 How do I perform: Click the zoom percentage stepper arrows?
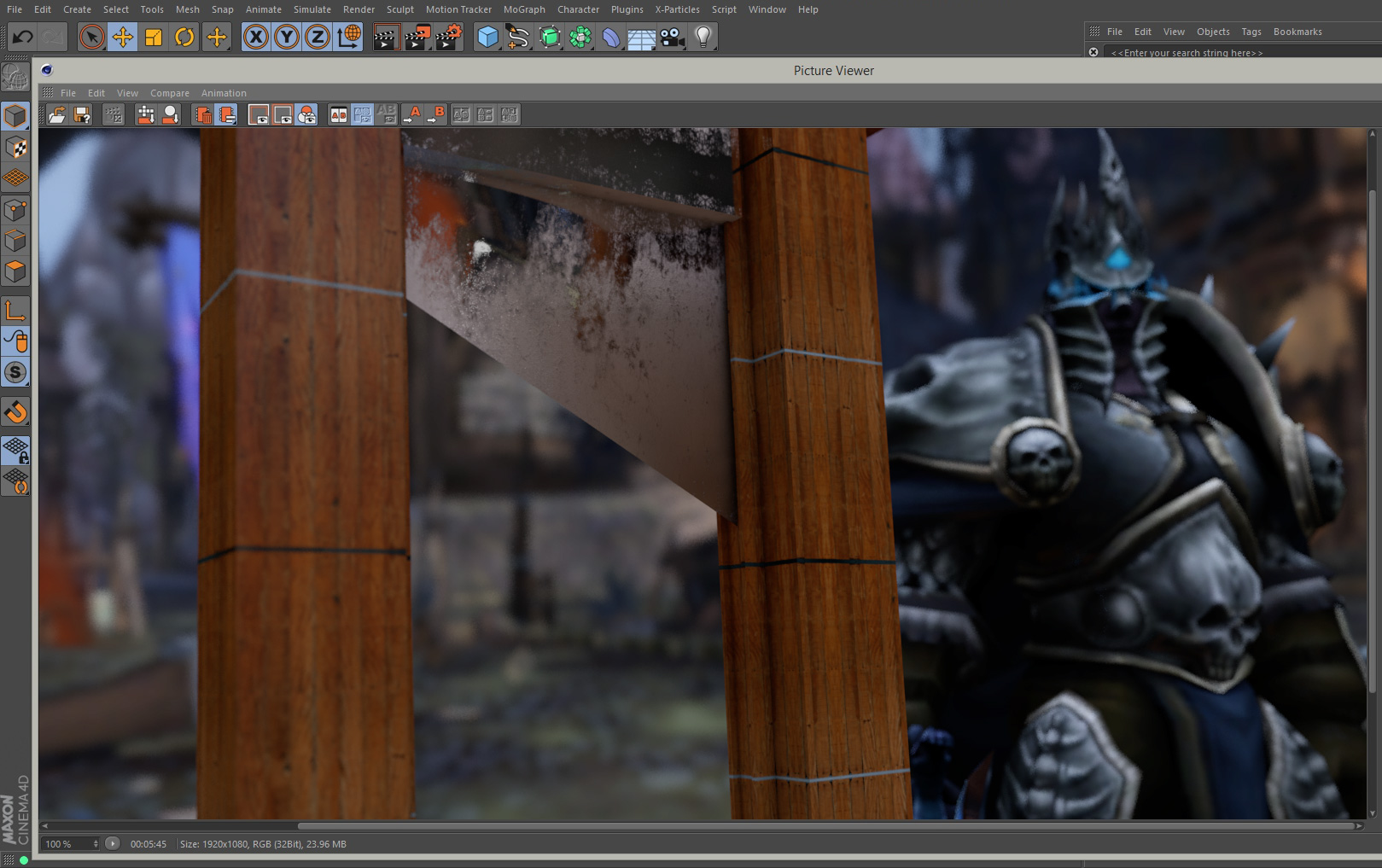96,843
